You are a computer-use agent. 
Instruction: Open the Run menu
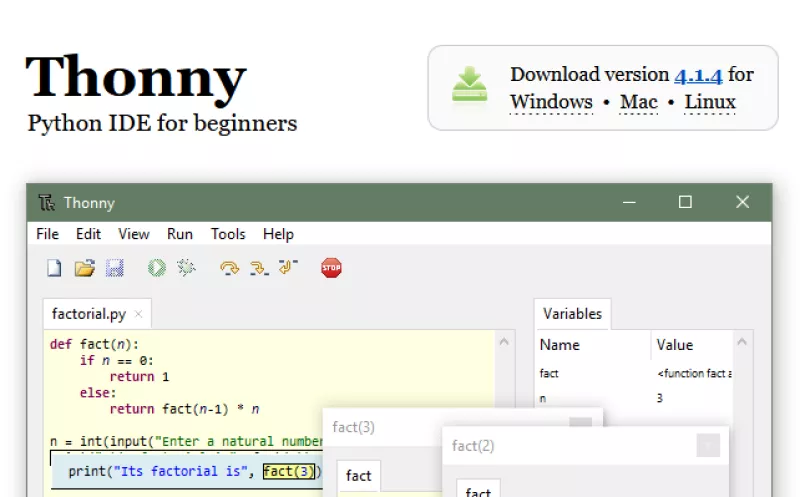pos(180,234)
